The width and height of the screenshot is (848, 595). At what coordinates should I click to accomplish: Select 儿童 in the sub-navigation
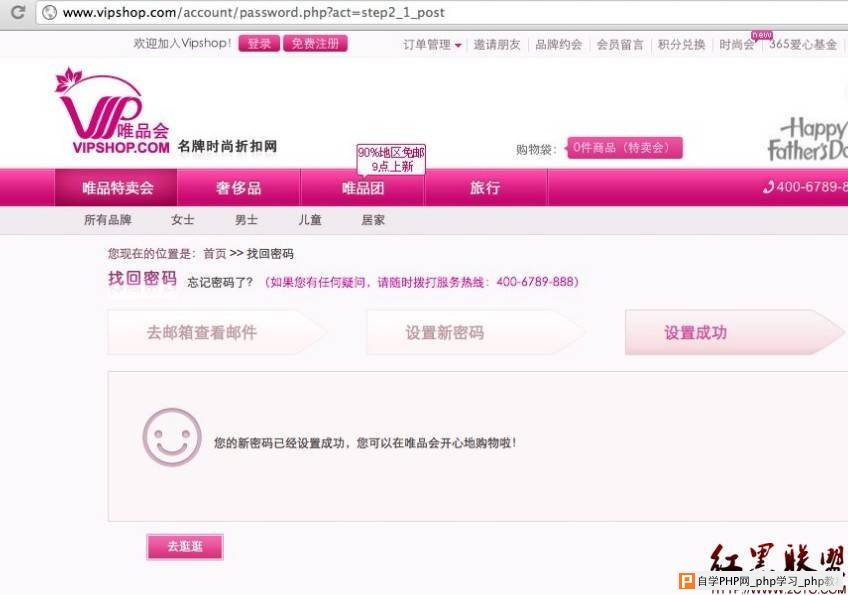[x=310, y=220]
